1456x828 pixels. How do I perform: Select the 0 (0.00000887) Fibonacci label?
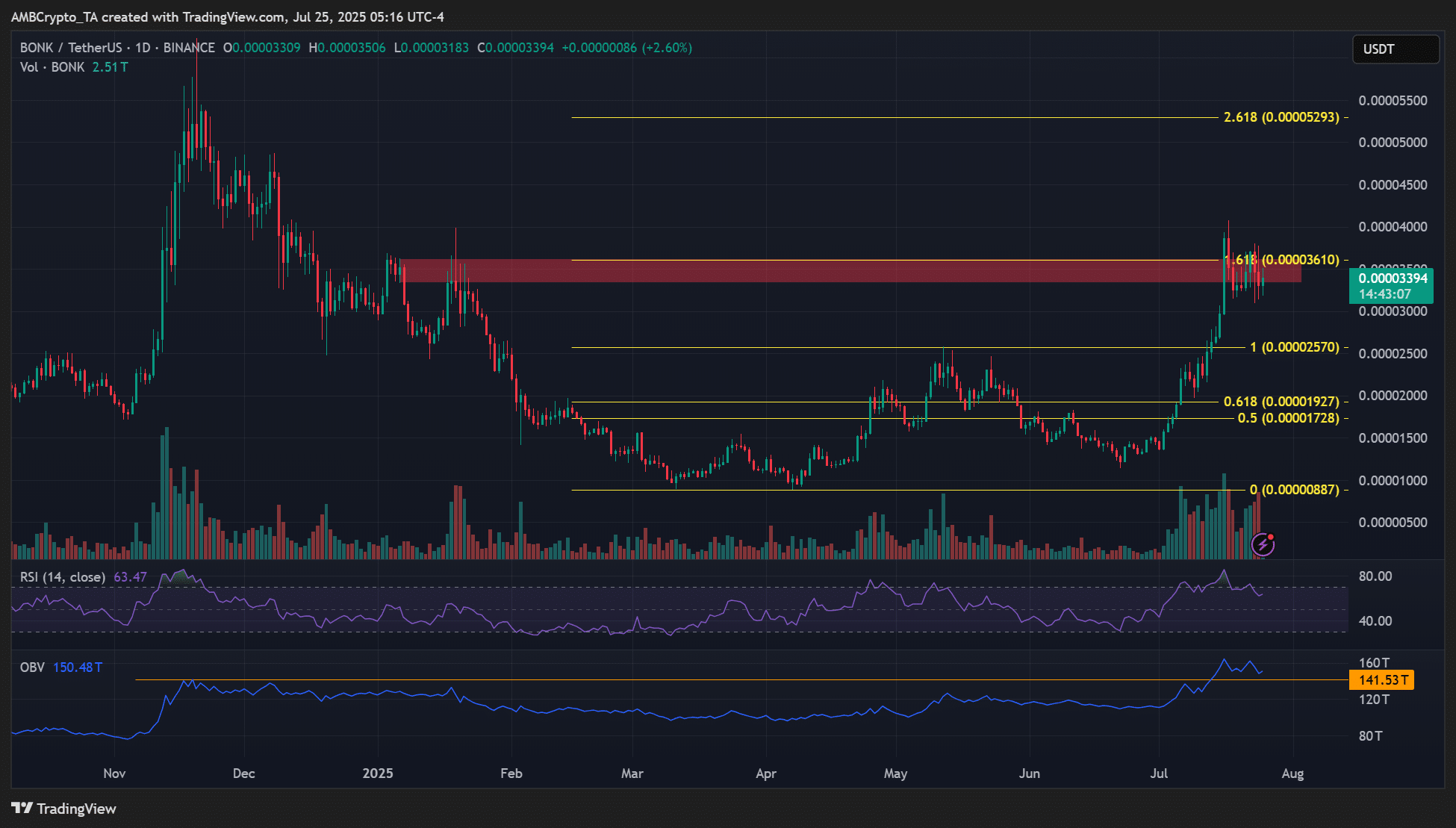point(1294,490)
